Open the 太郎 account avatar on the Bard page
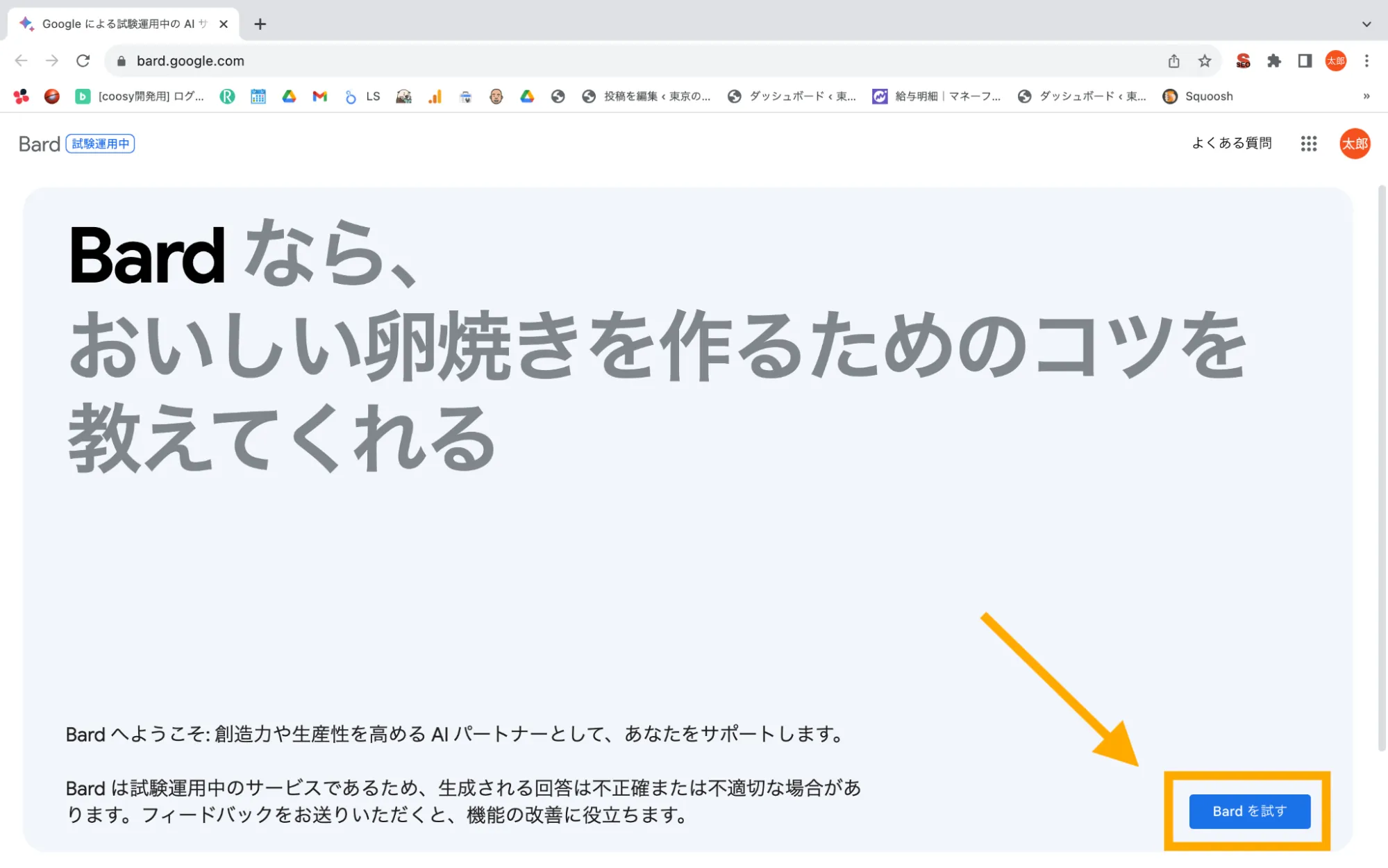The height and width of the screenshot is (868, 1388). 1355,144
